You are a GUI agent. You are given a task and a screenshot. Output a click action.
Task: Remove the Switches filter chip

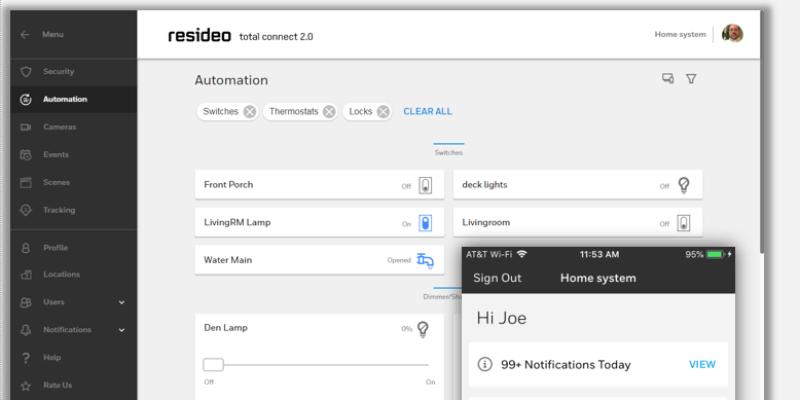pyautogui.click(x=249, y=112)
